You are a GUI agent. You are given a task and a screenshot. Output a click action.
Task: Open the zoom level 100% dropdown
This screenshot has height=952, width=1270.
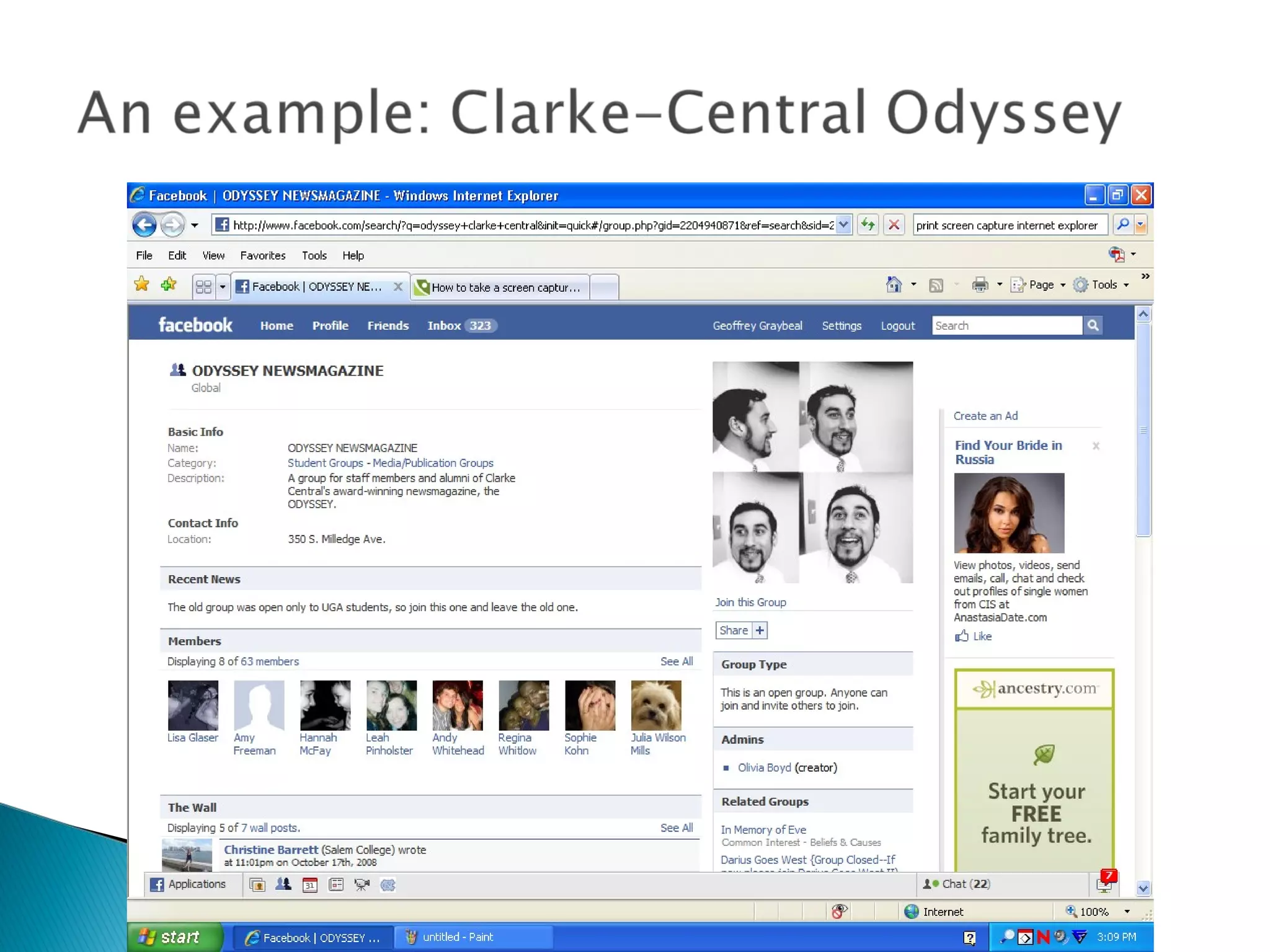click(x=1127, y=911)
